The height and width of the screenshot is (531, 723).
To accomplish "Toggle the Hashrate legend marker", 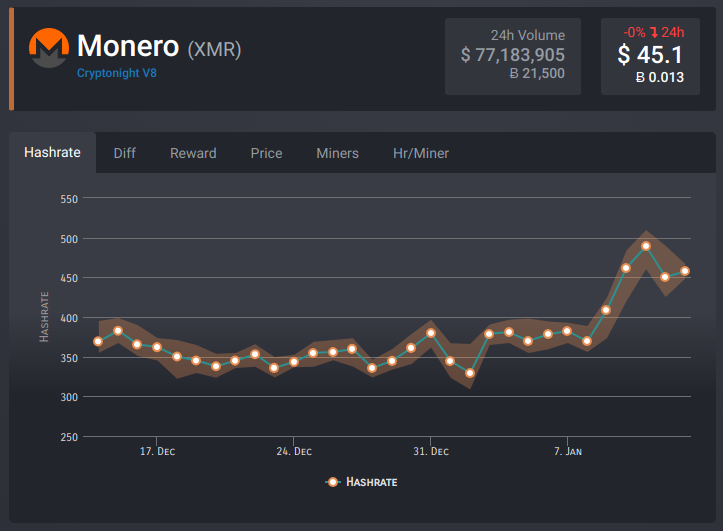I will [x=332, y=482].
